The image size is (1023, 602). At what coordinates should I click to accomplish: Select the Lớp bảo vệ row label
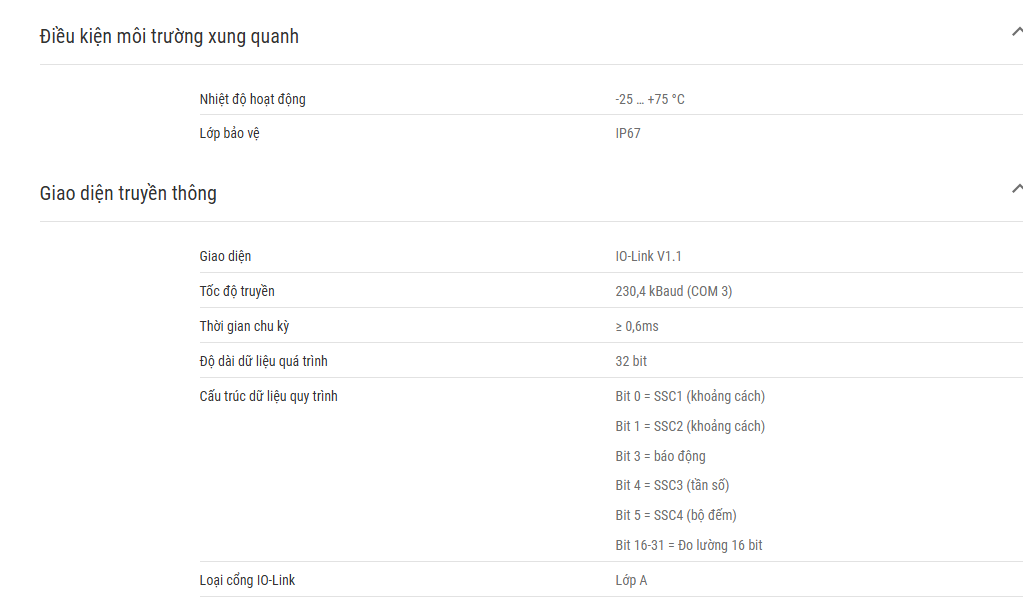click(230, 133)
